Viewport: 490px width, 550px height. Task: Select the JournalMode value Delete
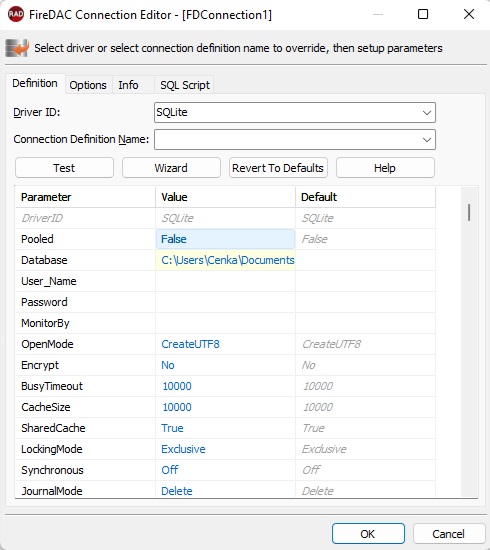coord(225,490)
